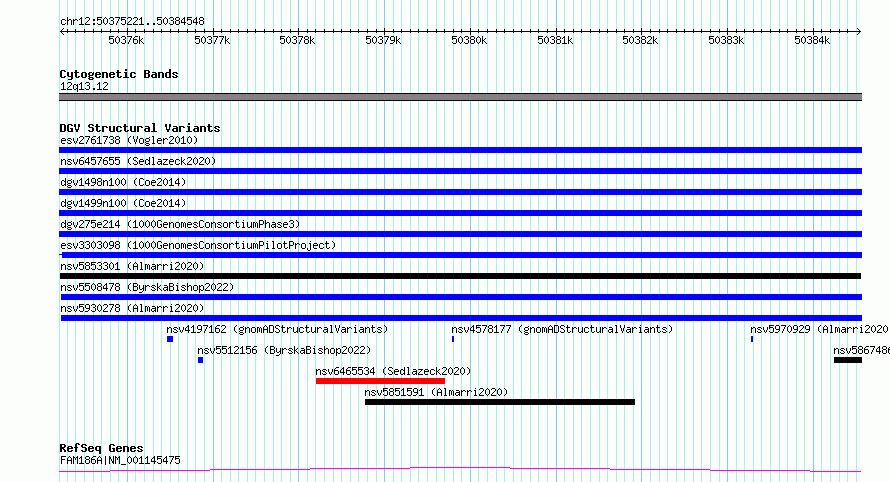
Task: Click the nsv6465534 (Sedlazeck2020) label
Action: [x=393, y=371]
